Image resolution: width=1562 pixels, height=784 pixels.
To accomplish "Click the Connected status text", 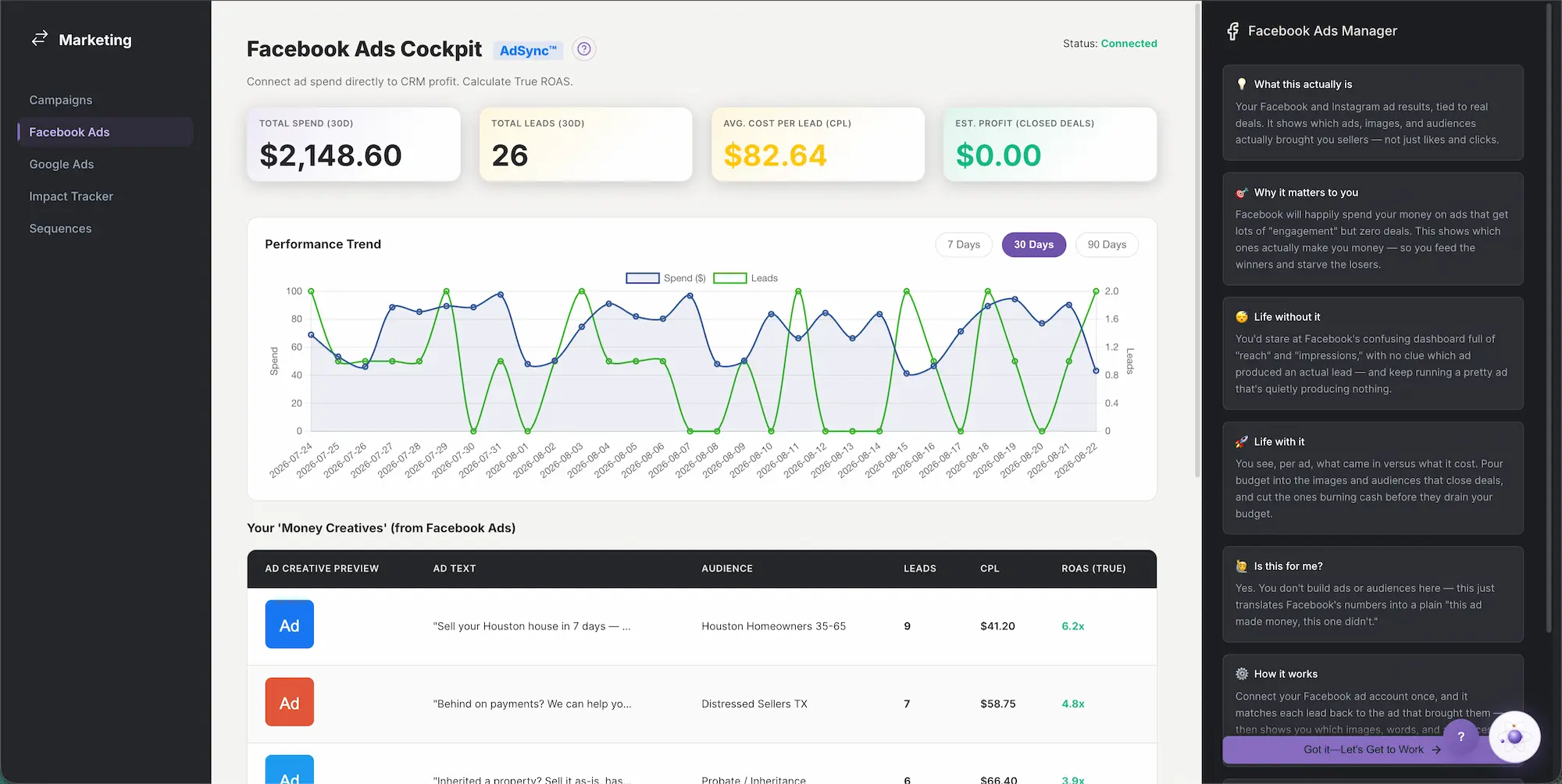I will (1129, 44).
